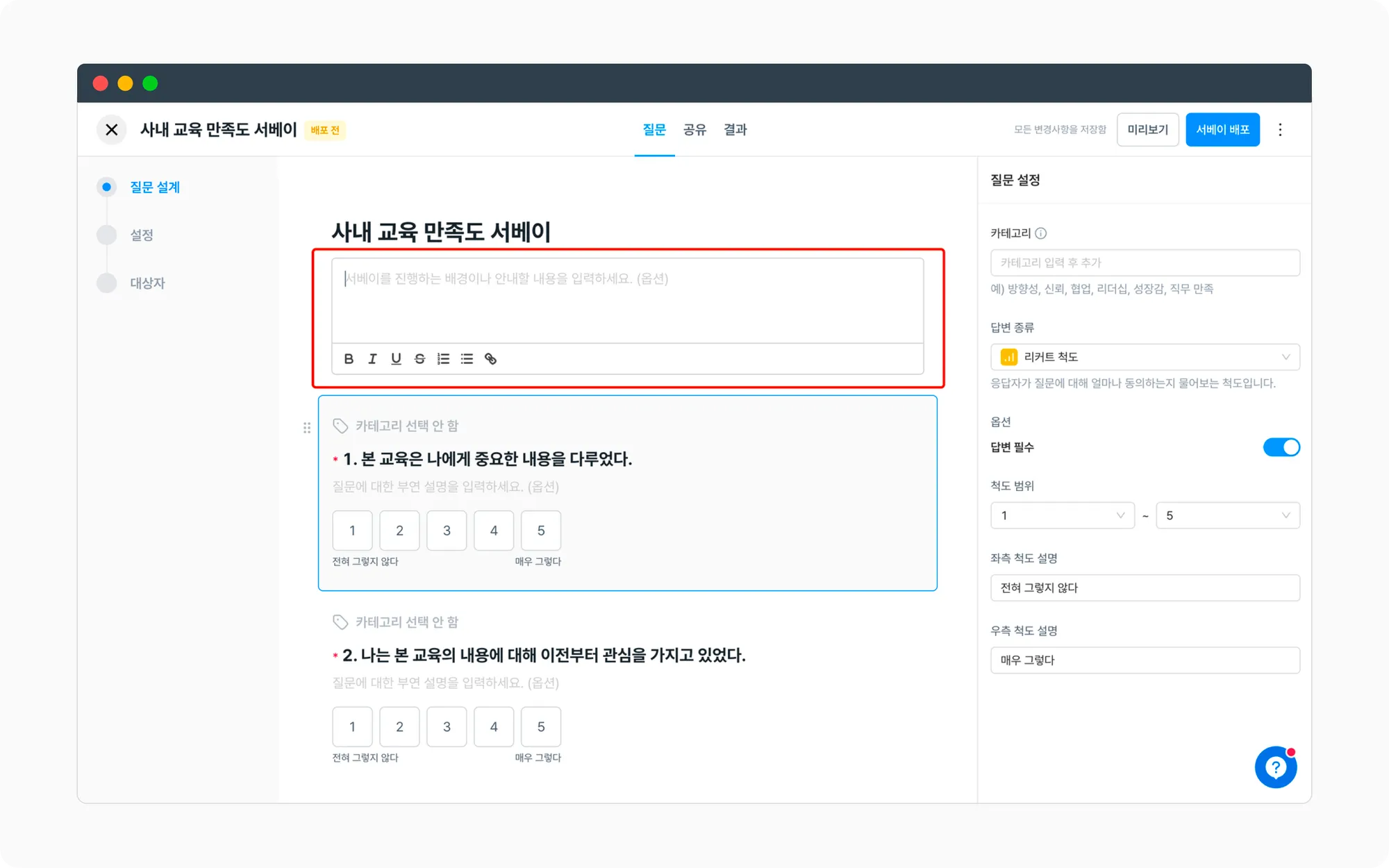The image size is (1389, 868).
Task: Click the 카테고리 입력 후 추가 field
Action: point(1145,262)
